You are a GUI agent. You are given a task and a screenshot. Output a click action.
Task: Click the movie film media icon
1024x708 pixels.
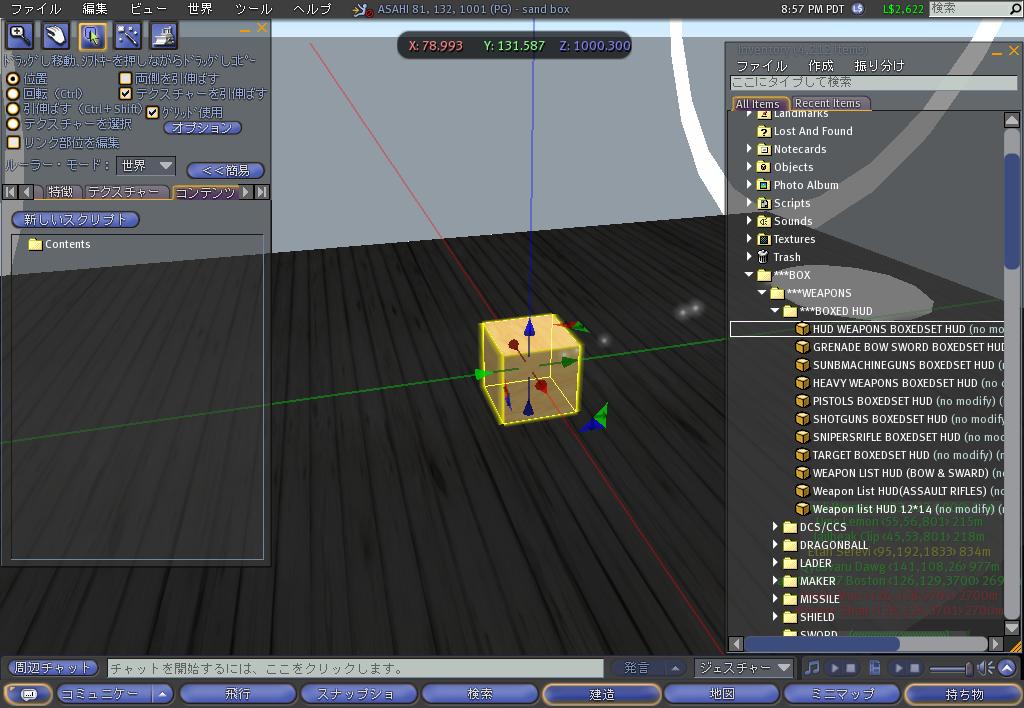click(875, 668)
